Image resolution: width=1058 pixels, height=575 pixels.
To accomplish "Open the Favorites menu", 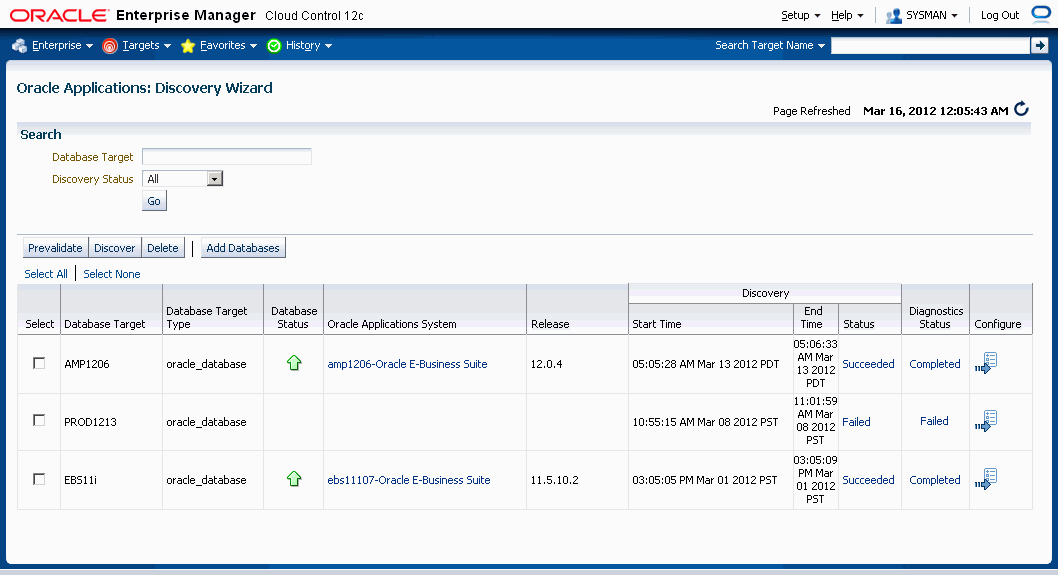I will click(x=228, y=45).
